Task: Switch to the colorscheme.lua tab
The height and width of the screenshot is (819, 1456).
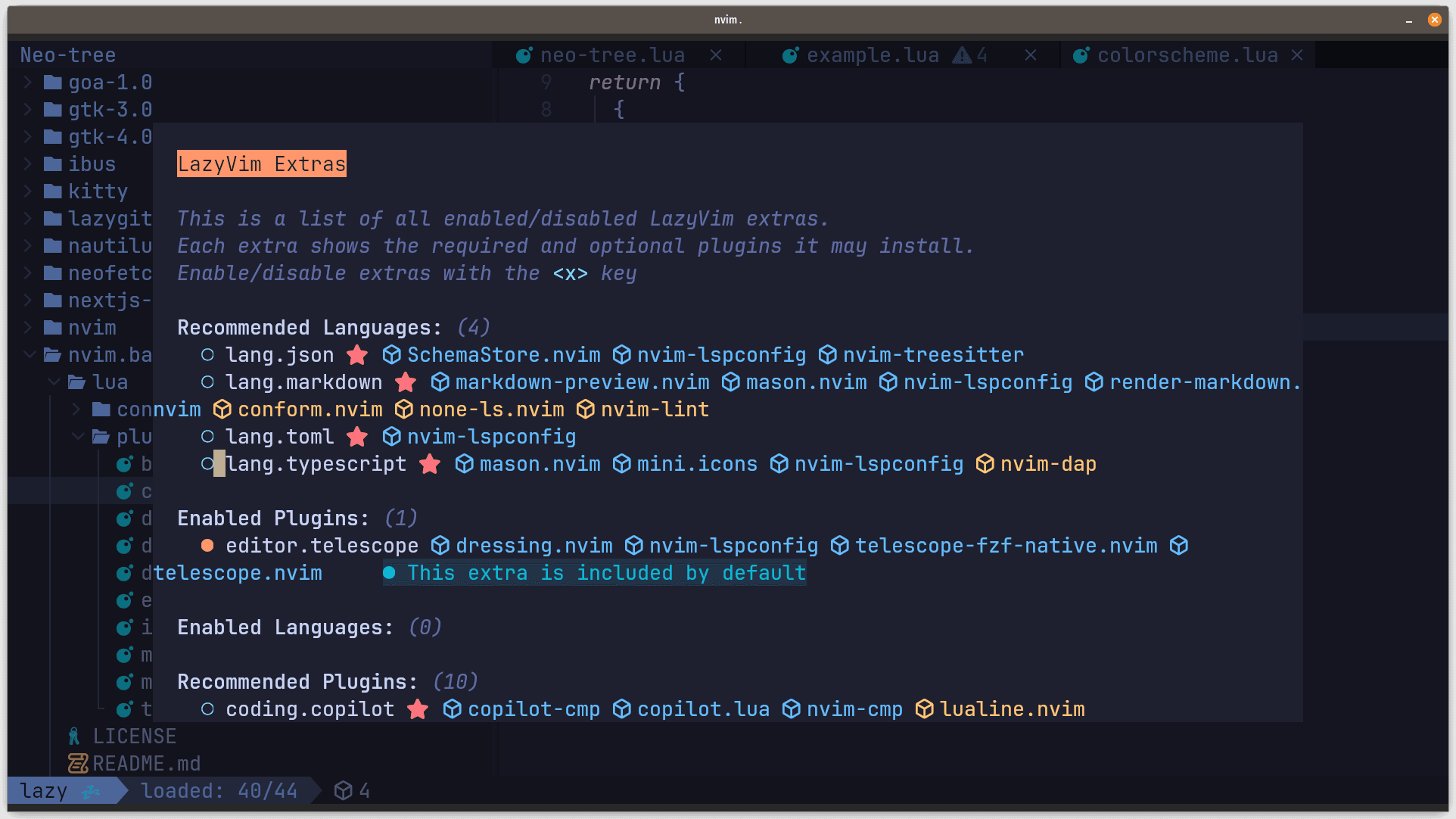Action: point(1187,55)
